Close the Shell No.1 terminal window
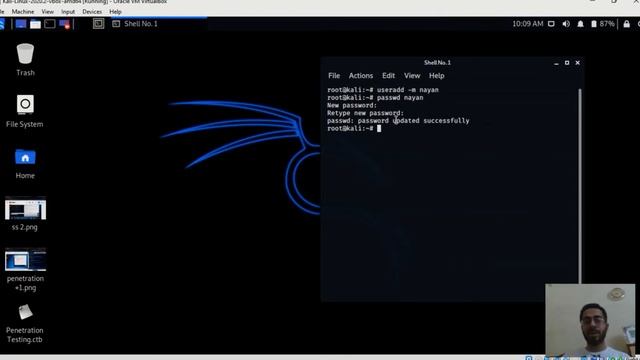This screenshot has height=360, width=640. coord(578,63)
